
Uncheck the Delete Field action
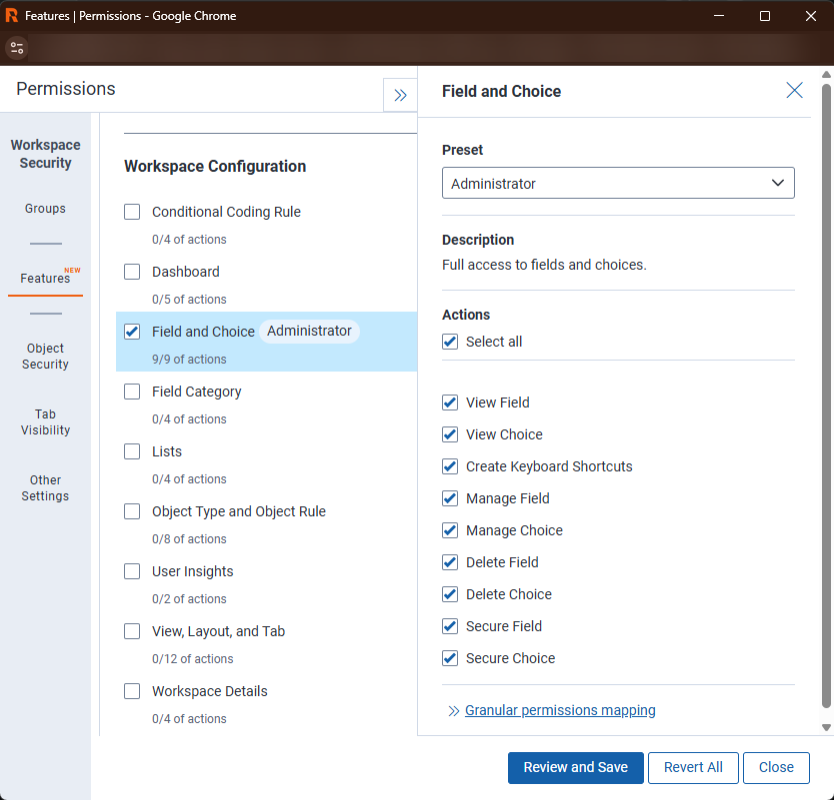[450, 562]
